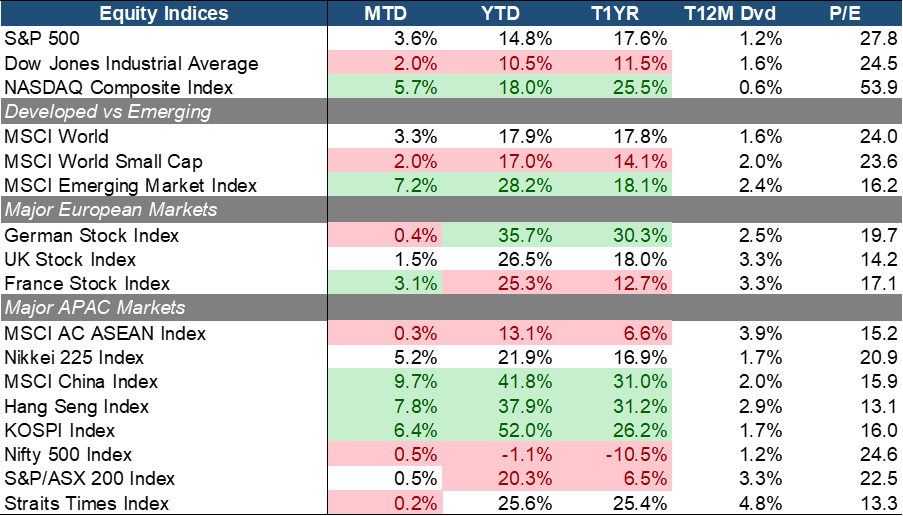Click the 7.2% MTD cell
Image resolution: width=903 pixels, height=516 pixels.
(x=384, y=185)
